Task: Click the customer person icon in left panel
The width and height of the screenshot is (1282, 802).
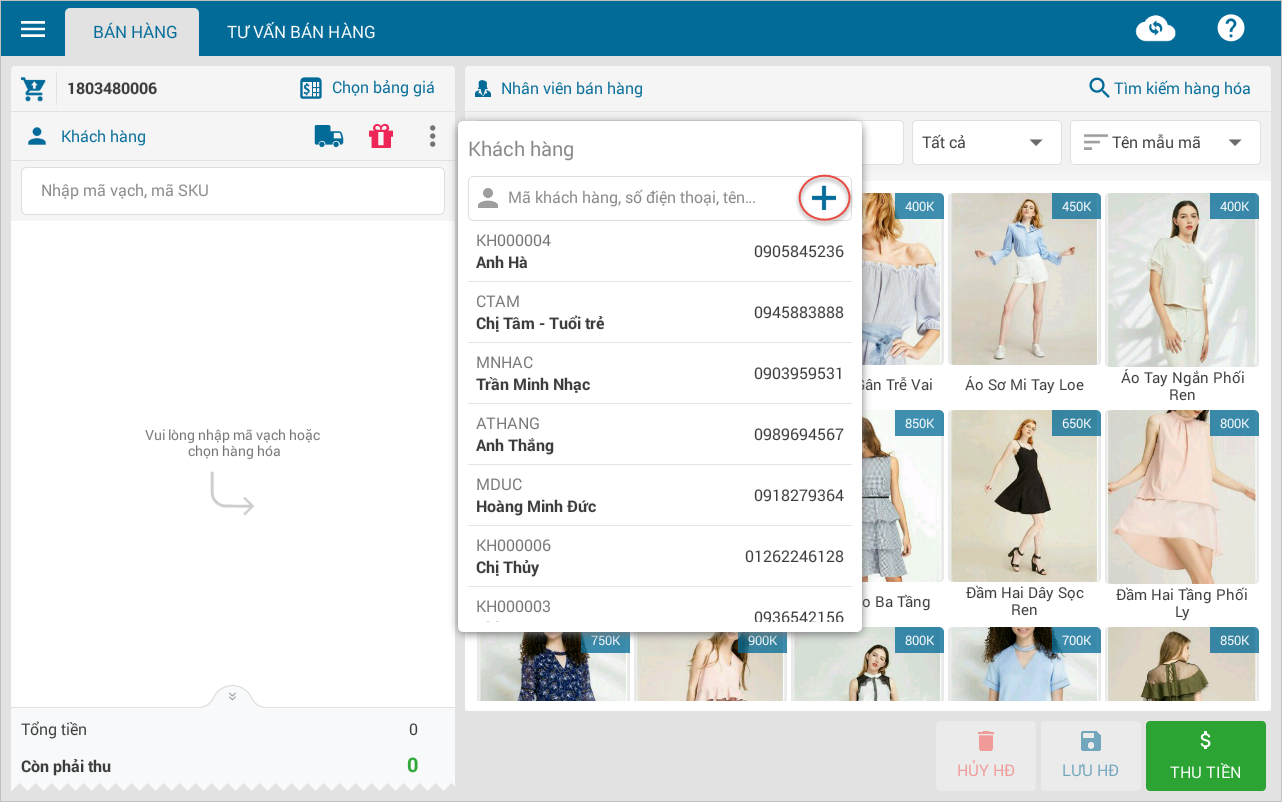Action: pyautogui.click(x=37, y=136)
